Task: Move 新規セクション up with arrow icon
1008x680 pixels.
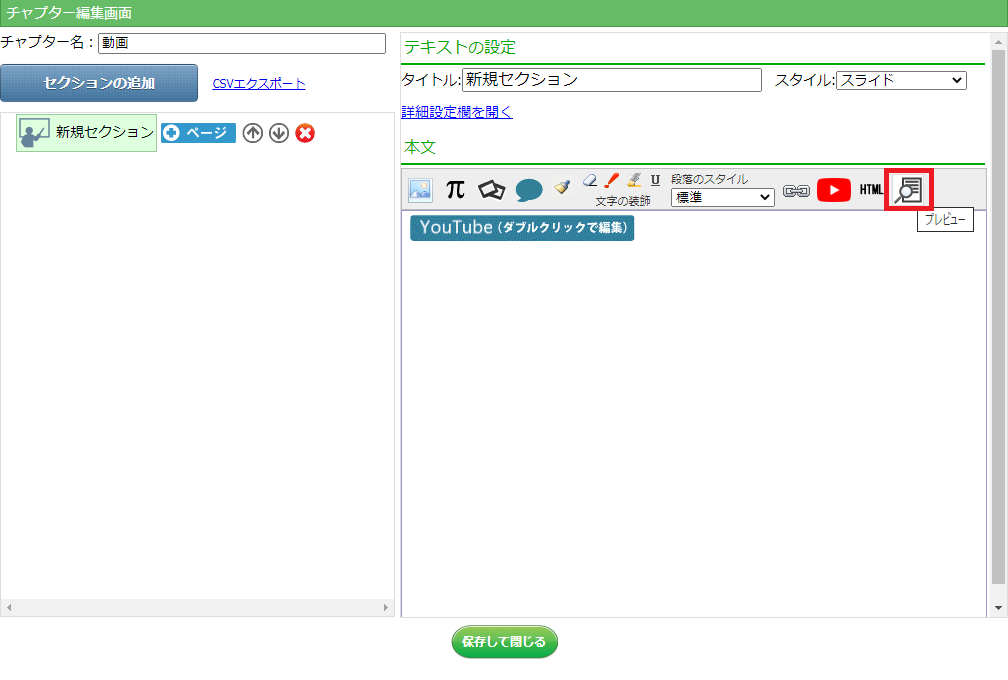Action: click(x=253, y=133)
